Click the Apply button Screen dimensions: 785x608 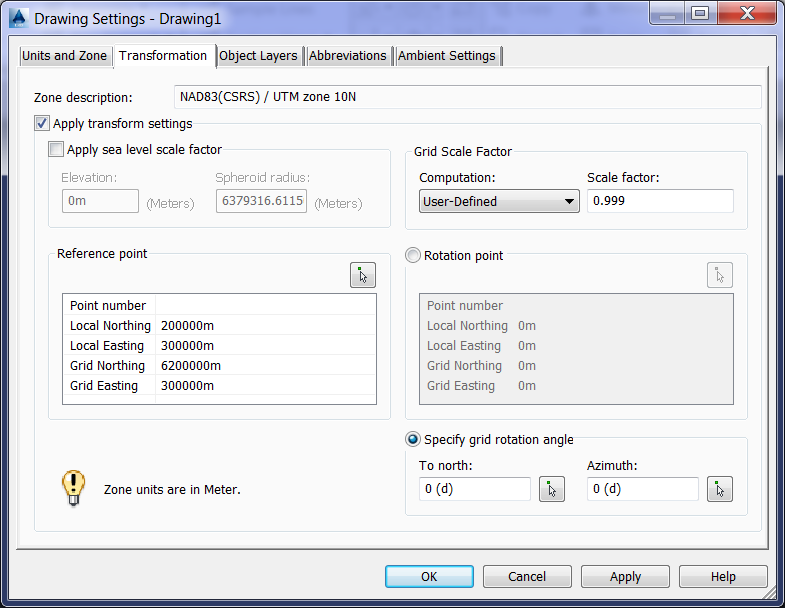(x=625, y=576)
